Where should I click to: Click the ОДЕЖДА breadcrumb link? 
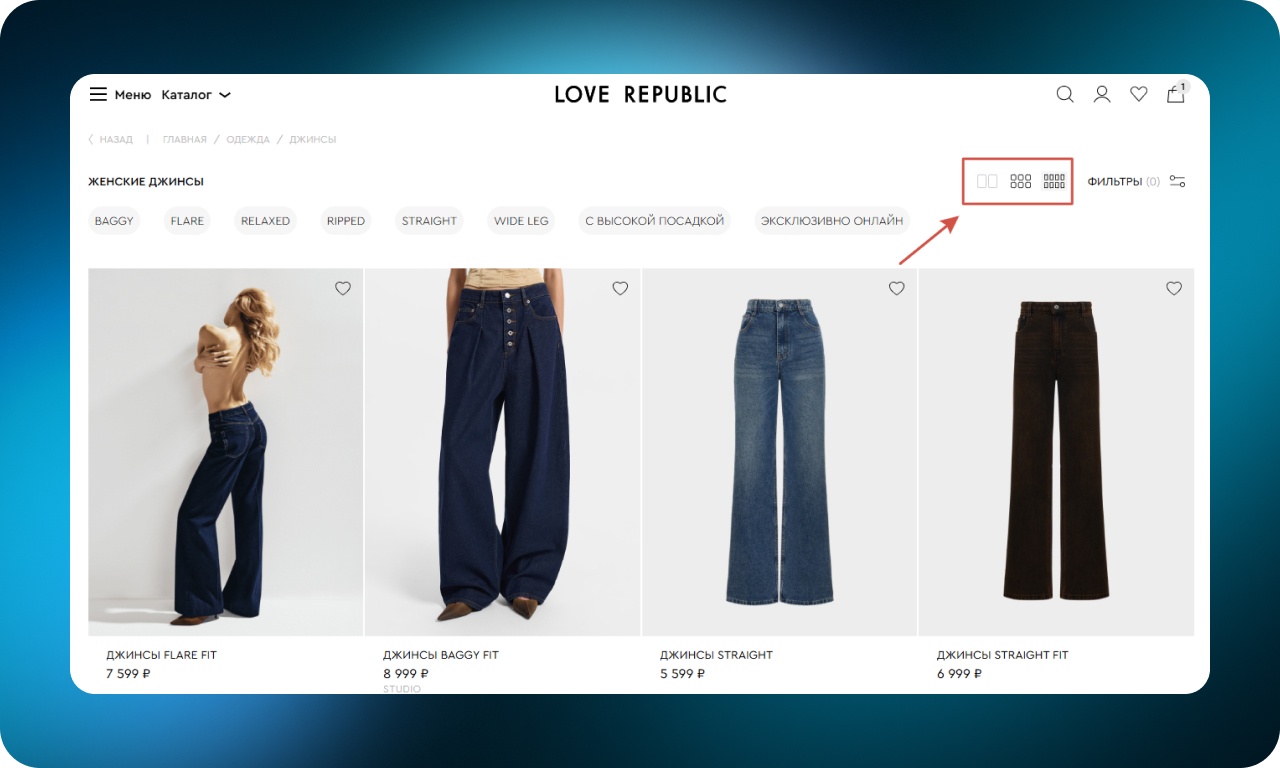248,140
